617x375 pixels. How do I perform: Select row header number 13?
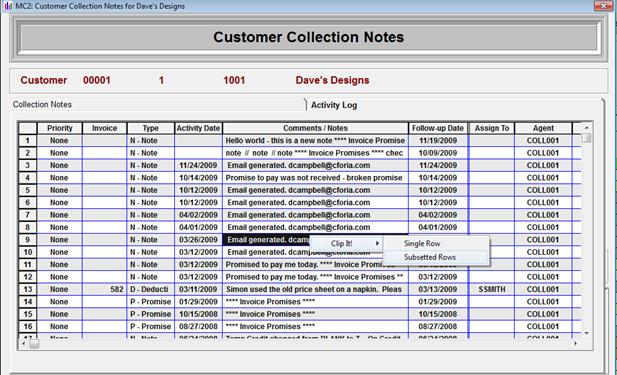pos(28,289)
